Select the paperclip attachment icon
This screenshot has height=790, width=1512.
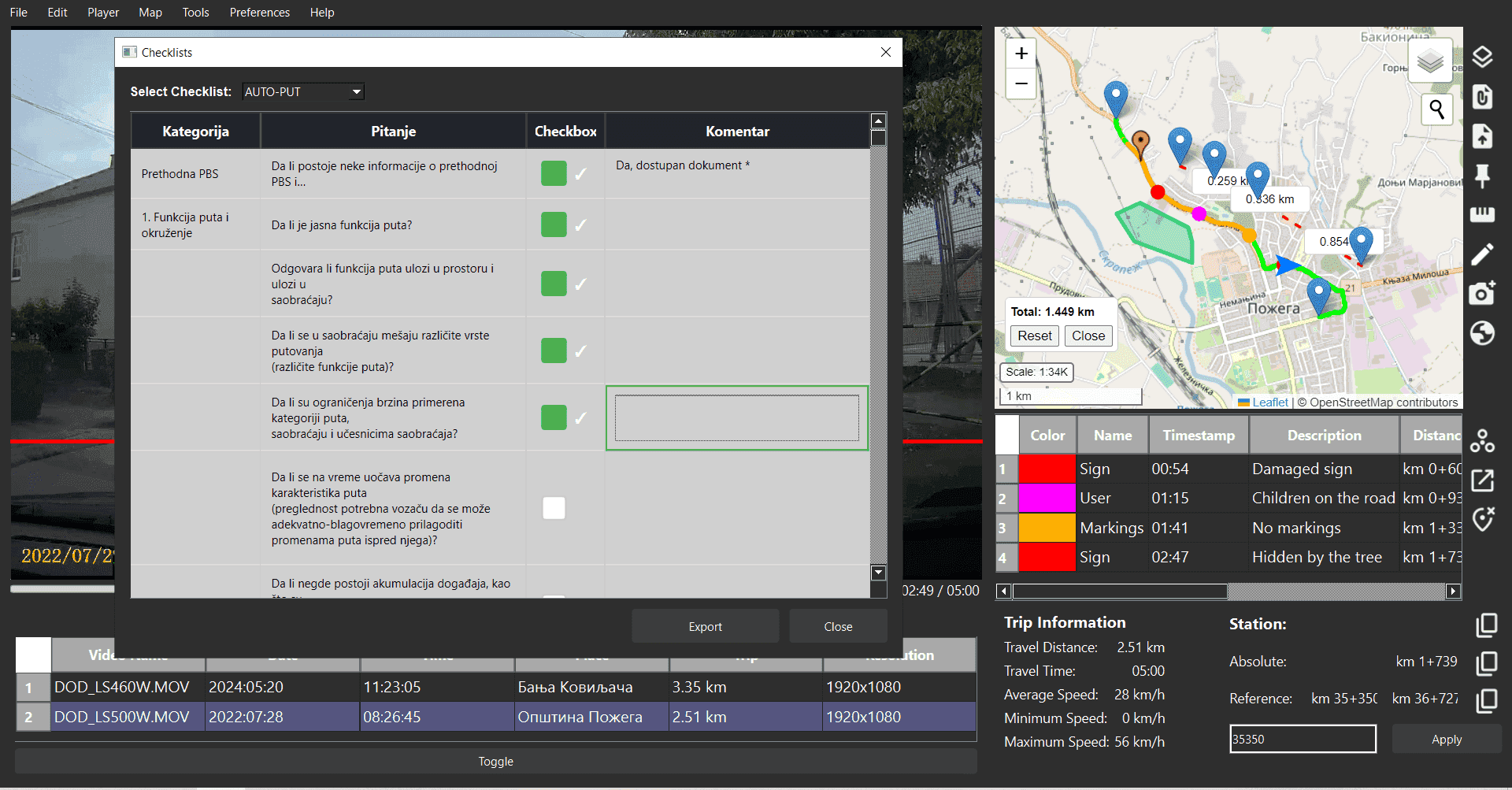[1484, 97]
